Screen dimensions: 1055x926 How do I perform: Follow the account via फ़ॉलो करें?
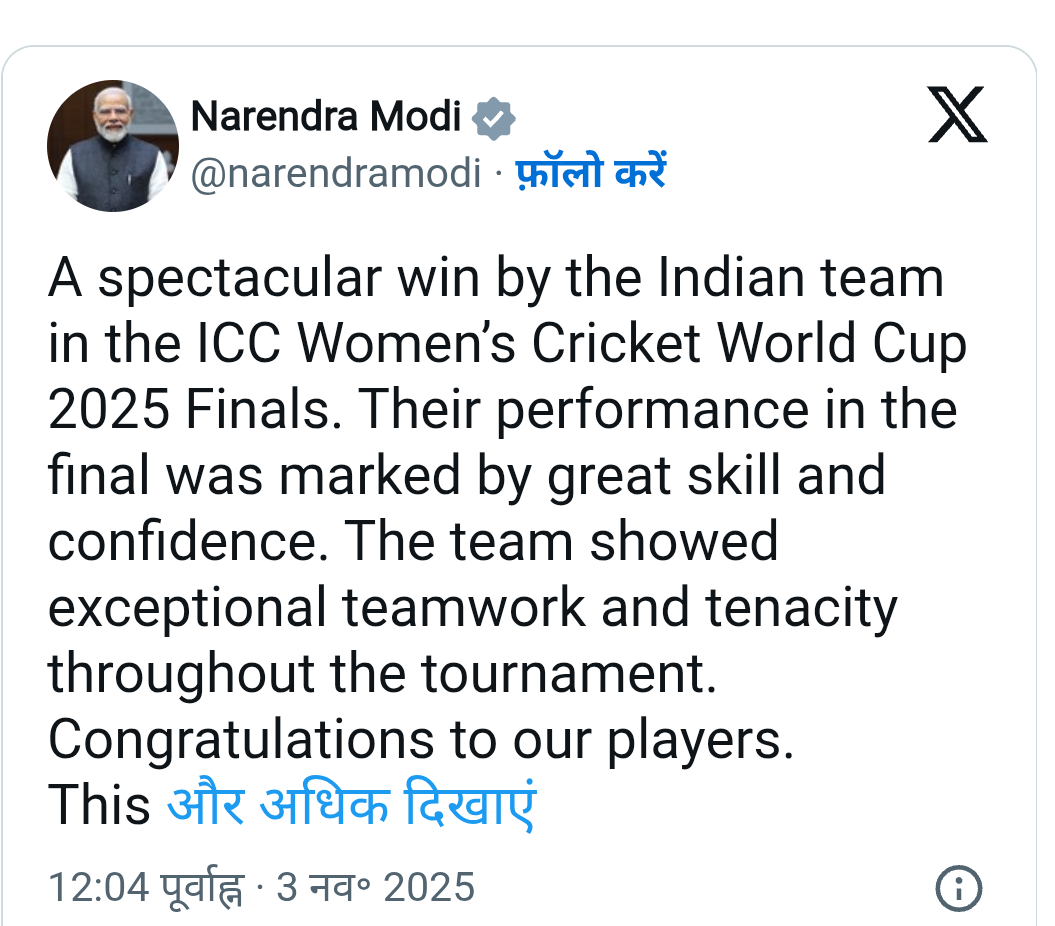tap(591, 174)
